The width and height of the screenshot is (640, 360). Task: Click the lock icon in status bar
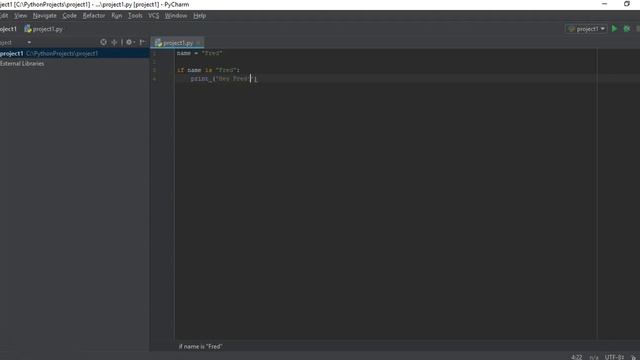[634, 357]
